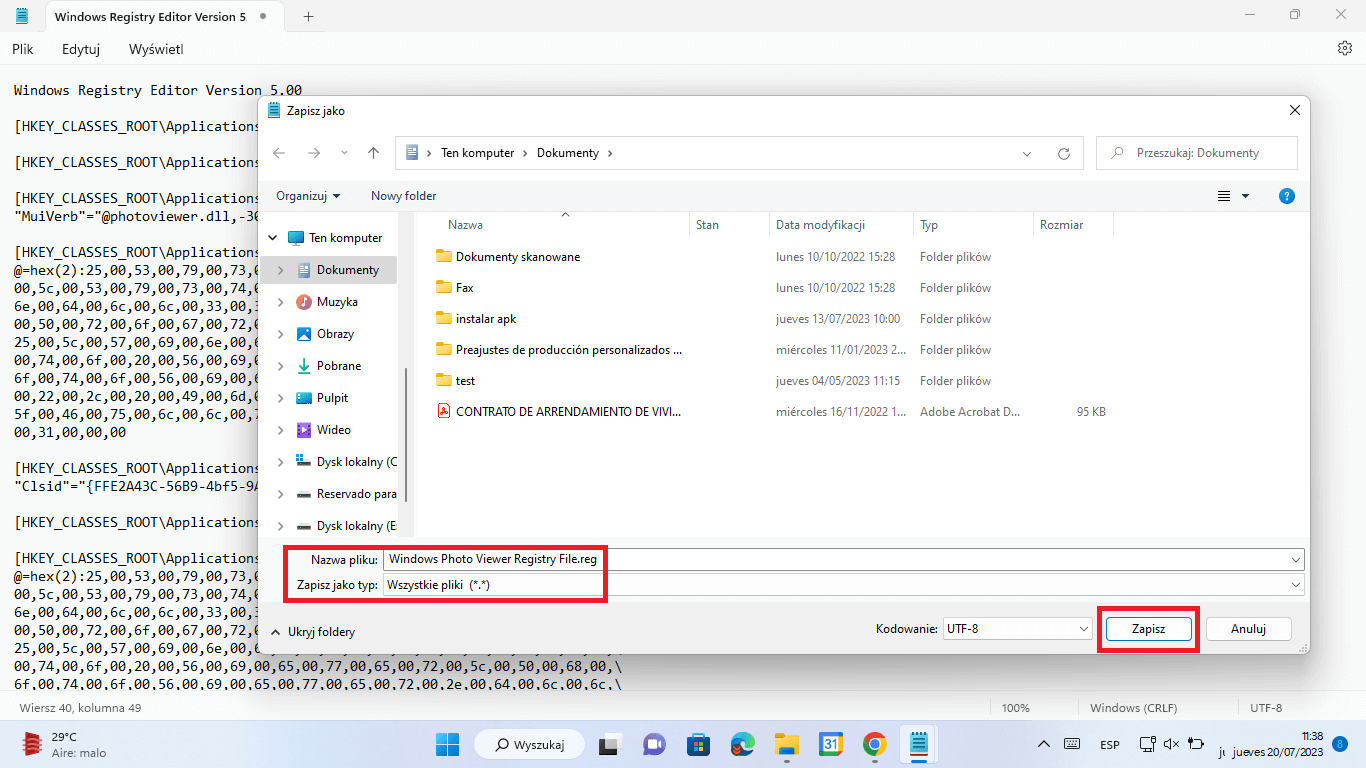Open Microsoft Store icon on taskbar
Viewport: 1366px width, 768px height.
[x=698, y=745]
